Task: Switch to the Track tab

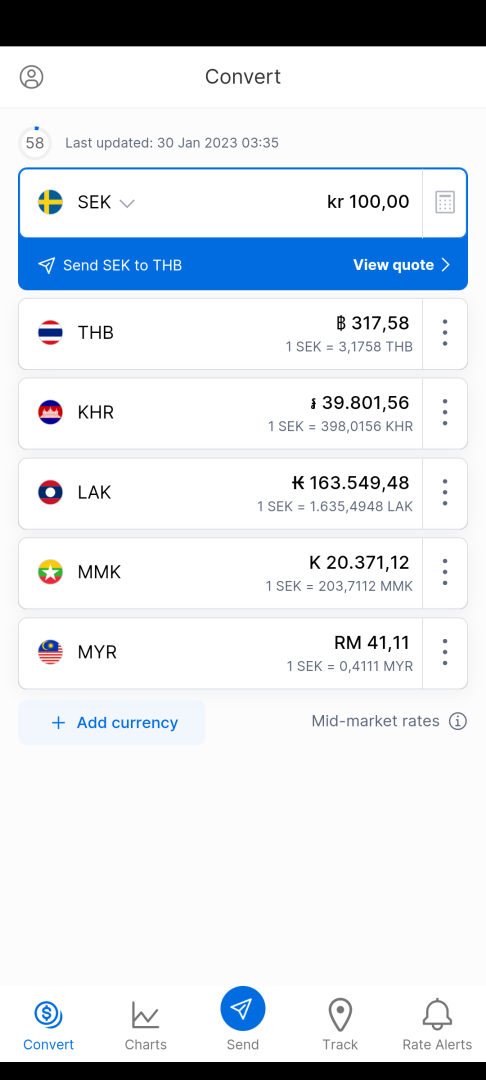Action: point(340,1026)
